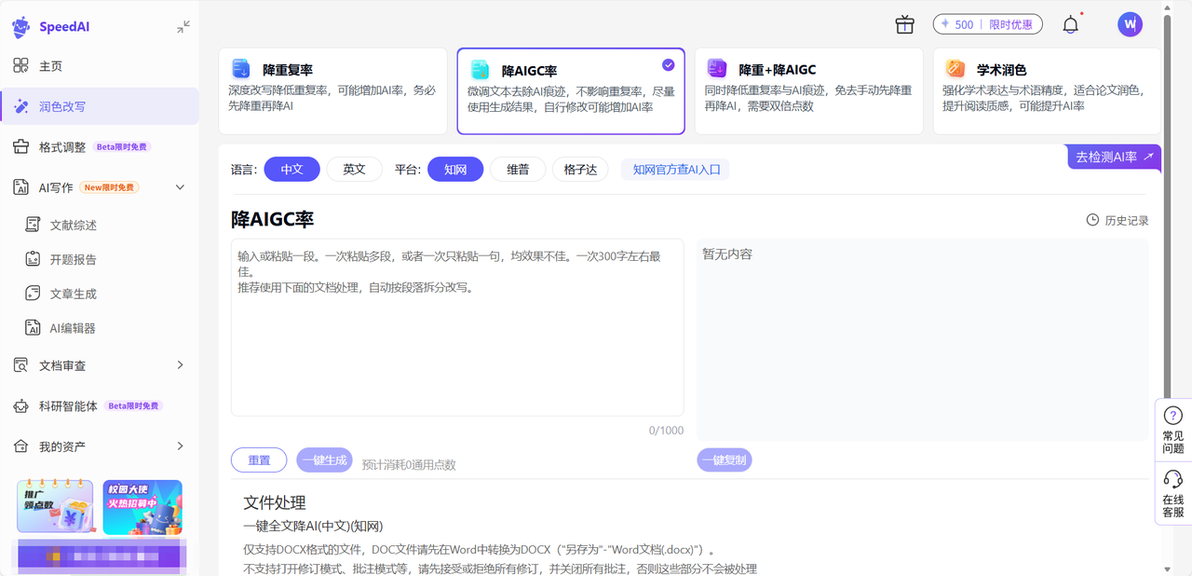Select the 学术润色 mode card

point(1047,91)
